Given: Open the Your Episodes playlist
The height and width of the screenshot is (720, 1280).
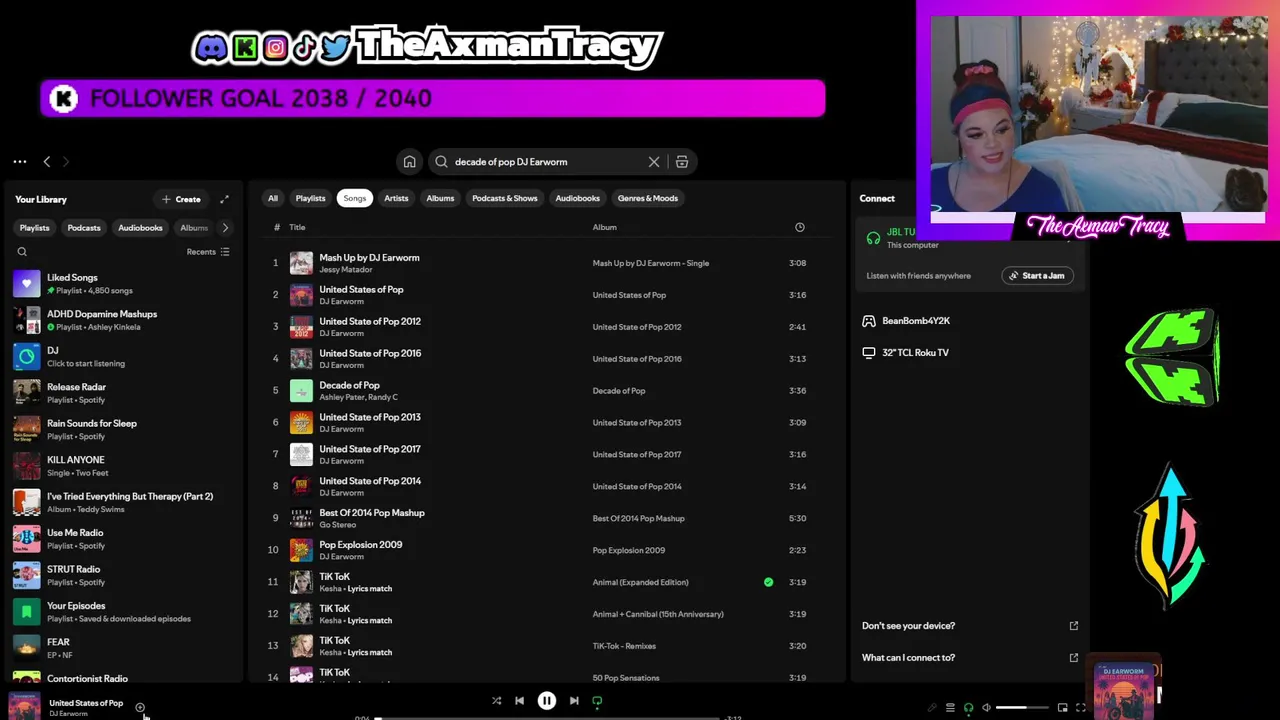Looking at the screenshot, I should click(123, 612).
